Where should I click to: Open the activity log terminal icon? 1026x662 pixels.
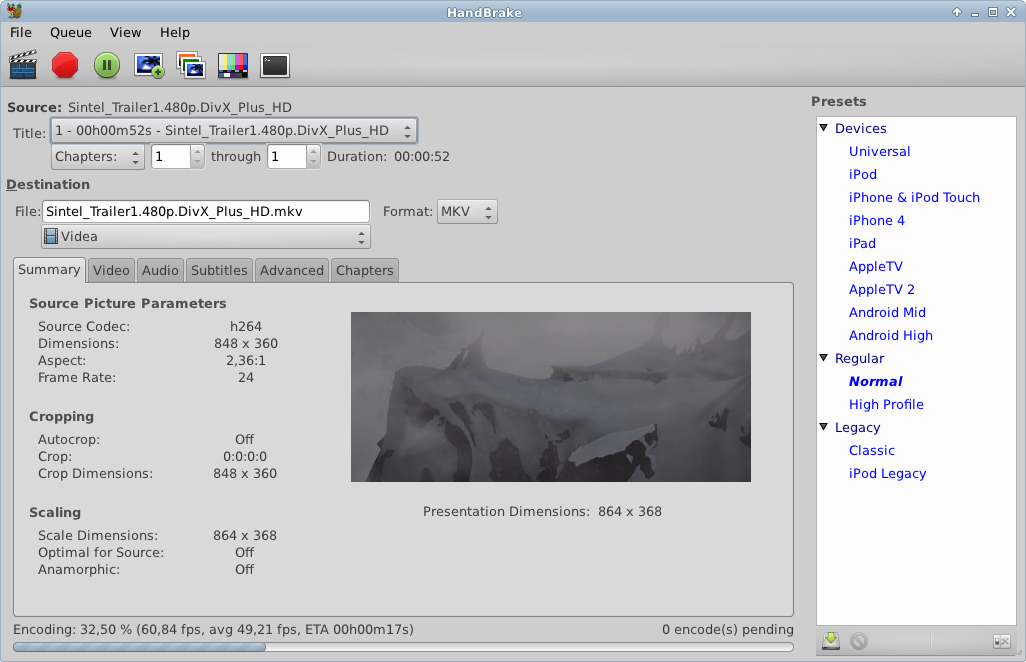point(275,65)
